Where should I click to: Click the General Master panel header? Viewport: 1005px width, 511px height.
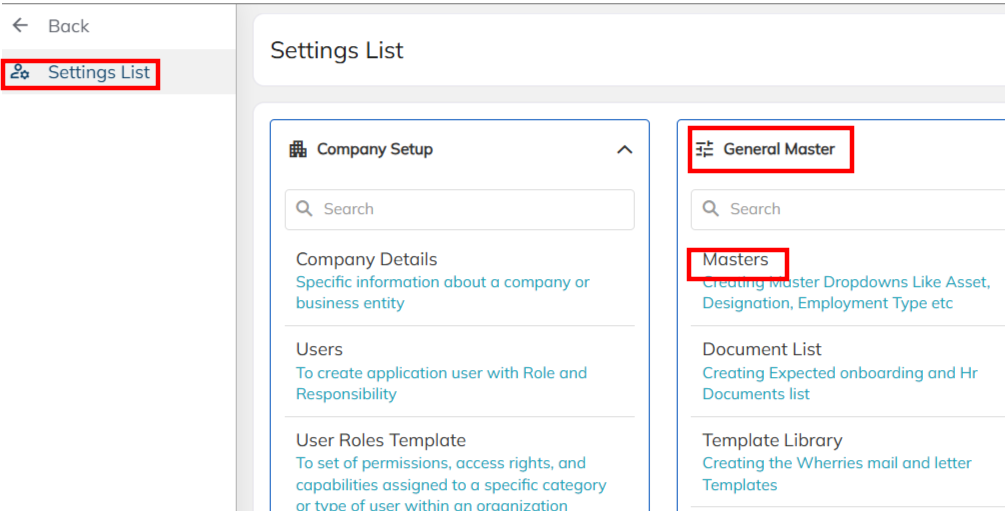(x=779, y=149)
